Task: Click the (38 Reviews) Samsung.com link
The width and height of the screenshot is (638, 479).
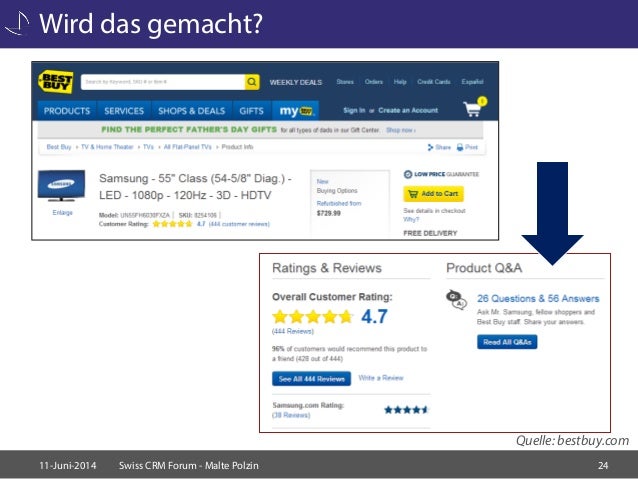Action: coord(291,415)
